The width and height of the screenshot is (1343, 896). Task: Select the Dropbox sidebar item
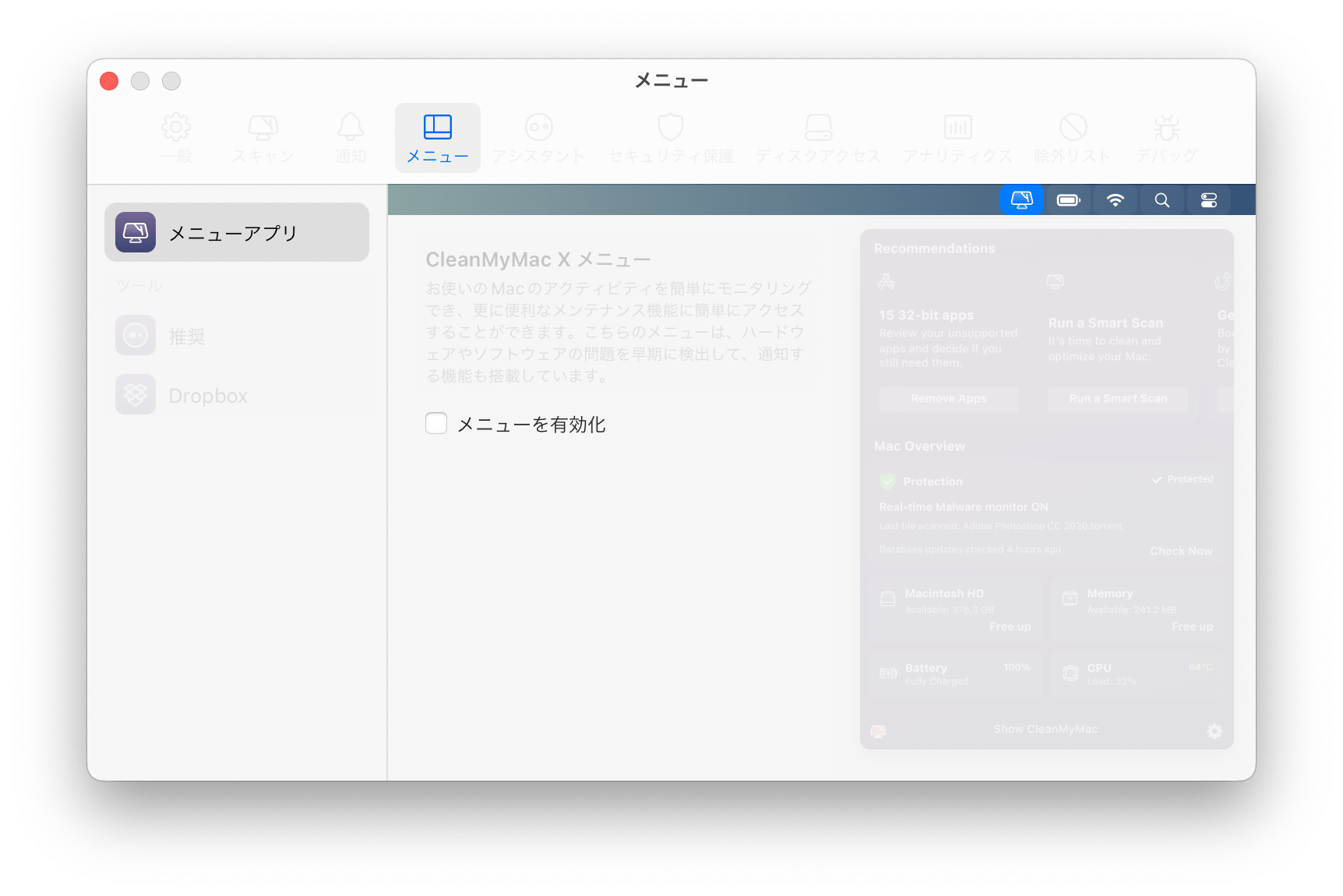tap(237, 395)
